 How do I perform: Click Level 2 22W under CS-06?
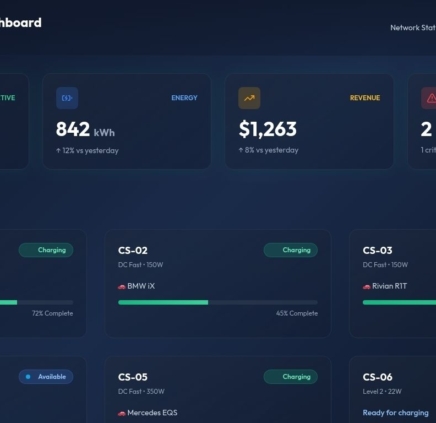tap(382, 391)
